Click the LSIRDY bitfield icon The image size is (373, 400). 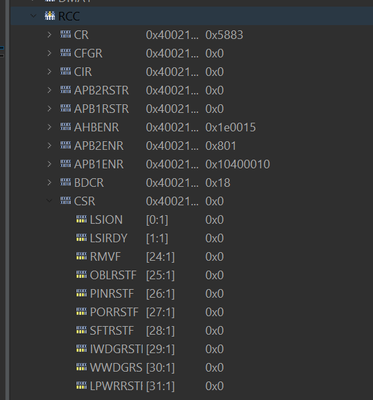(81, 237)
